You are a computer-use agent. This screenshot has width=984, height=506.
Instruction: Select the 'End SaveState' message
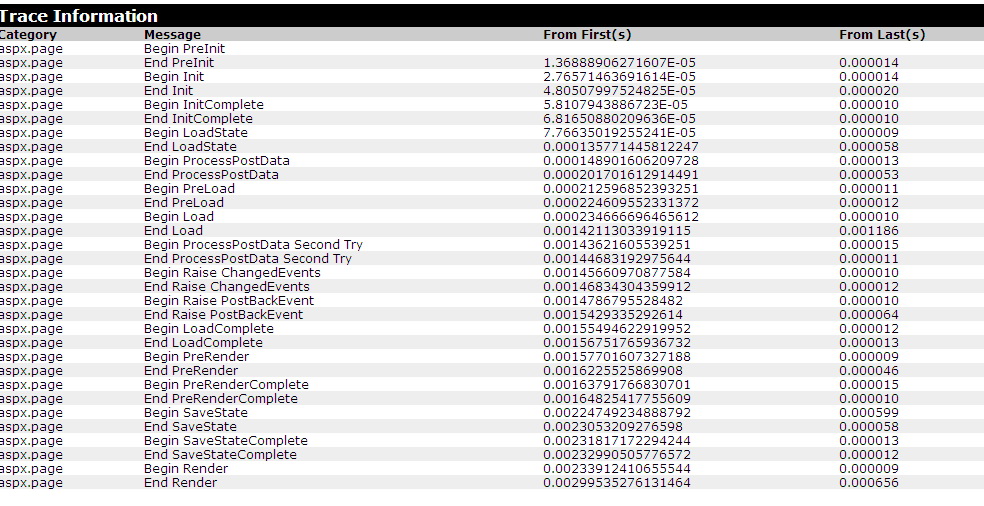[190, 426]
